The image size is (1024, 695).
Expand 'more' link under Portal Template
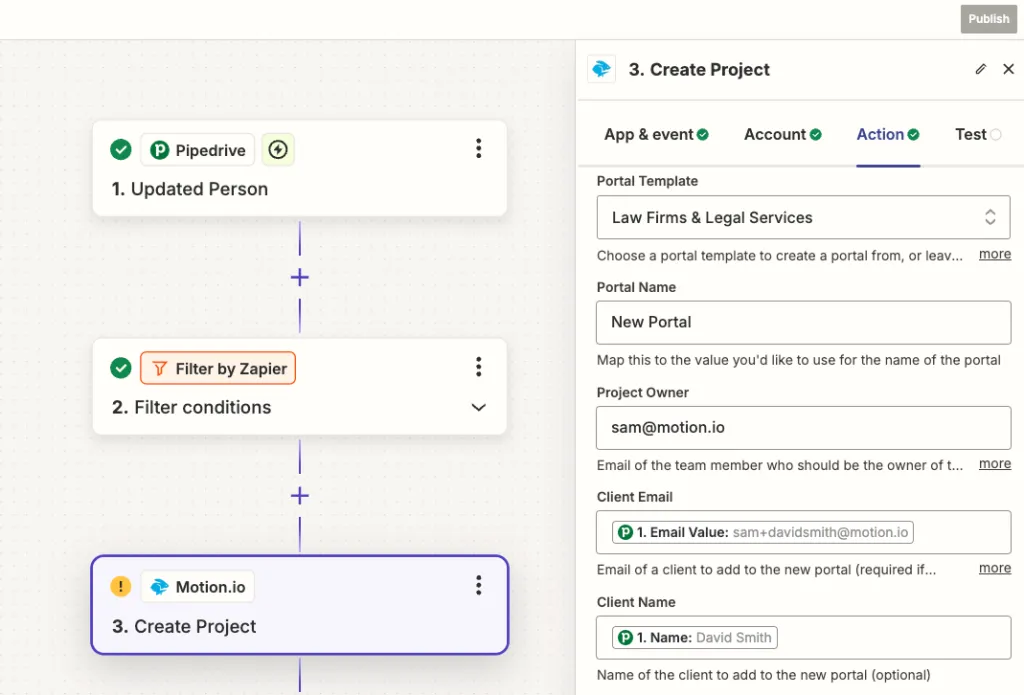[x=995, y=254]
